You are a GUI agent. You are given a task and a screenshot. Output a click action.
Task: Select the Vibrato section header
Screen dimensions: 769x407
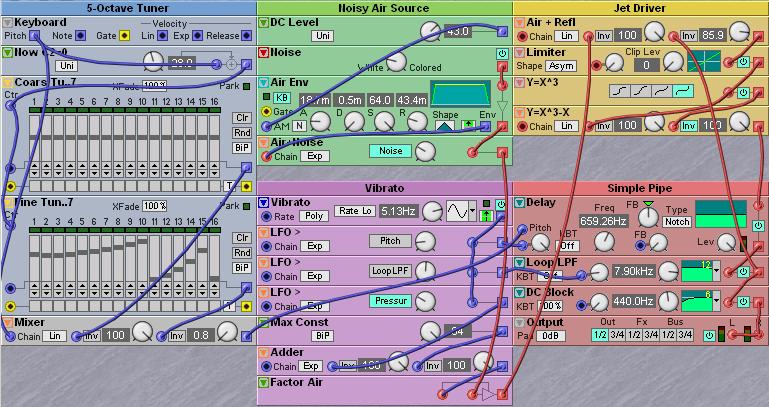point(384,188)
